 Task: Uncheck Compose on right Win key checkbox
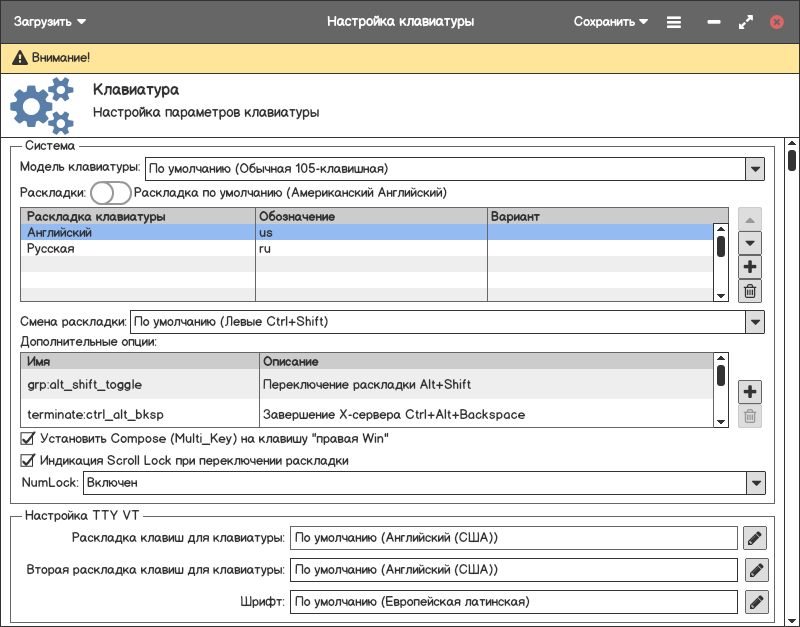tap(28, 438)
